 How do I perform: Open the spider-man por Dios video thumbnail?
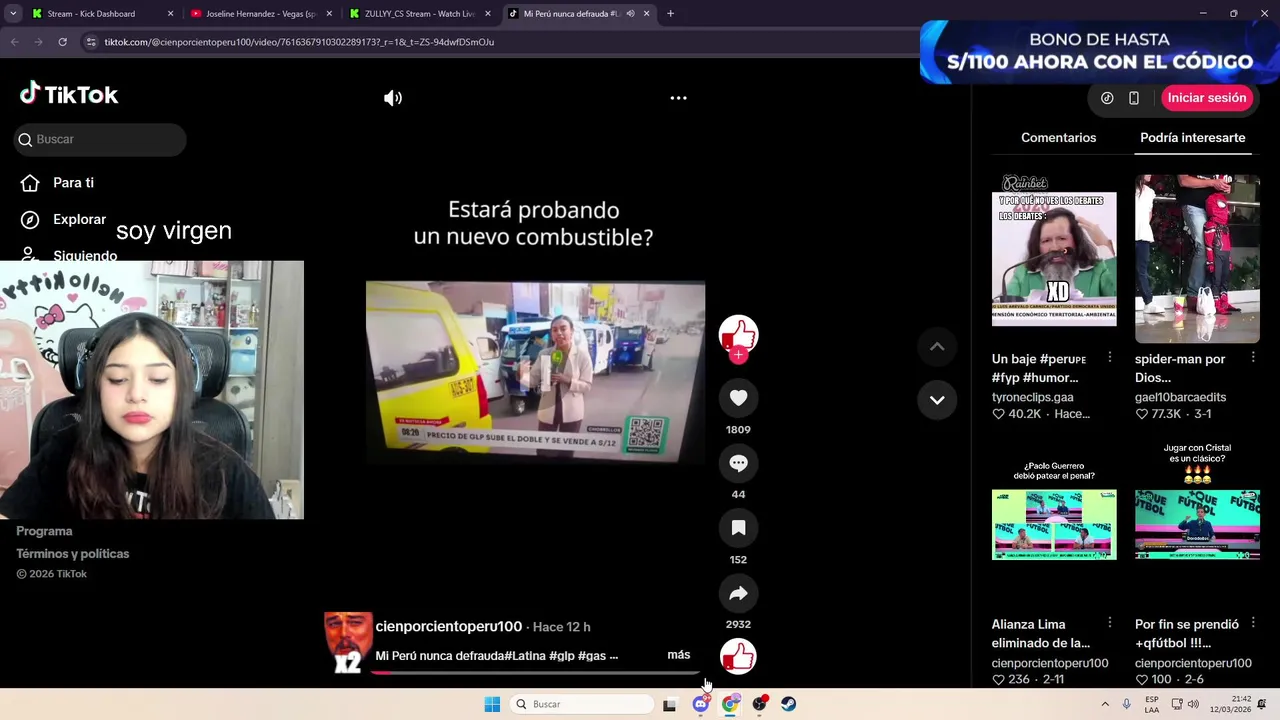pyautogui.click(x=1197, y=258)
